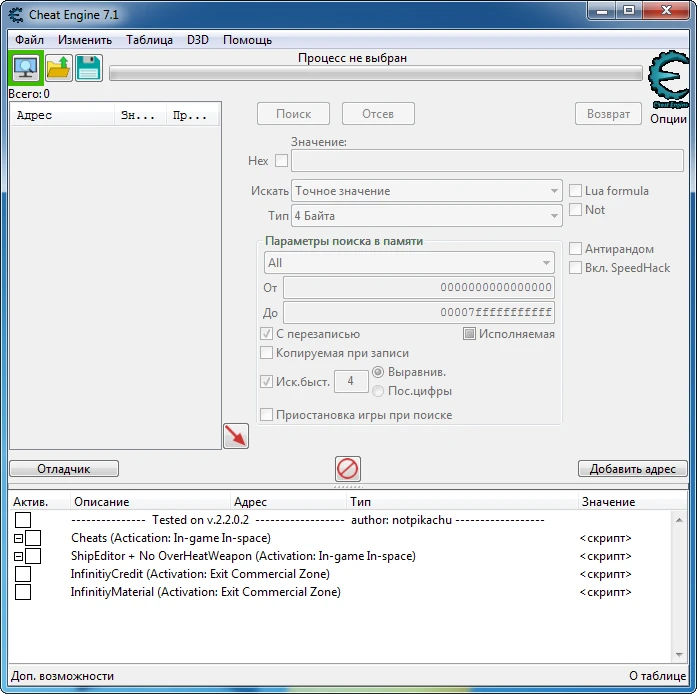Click the fast scan alignment value field
The image size is (697, 694).
pyautogui.click(x=351, y=381)
